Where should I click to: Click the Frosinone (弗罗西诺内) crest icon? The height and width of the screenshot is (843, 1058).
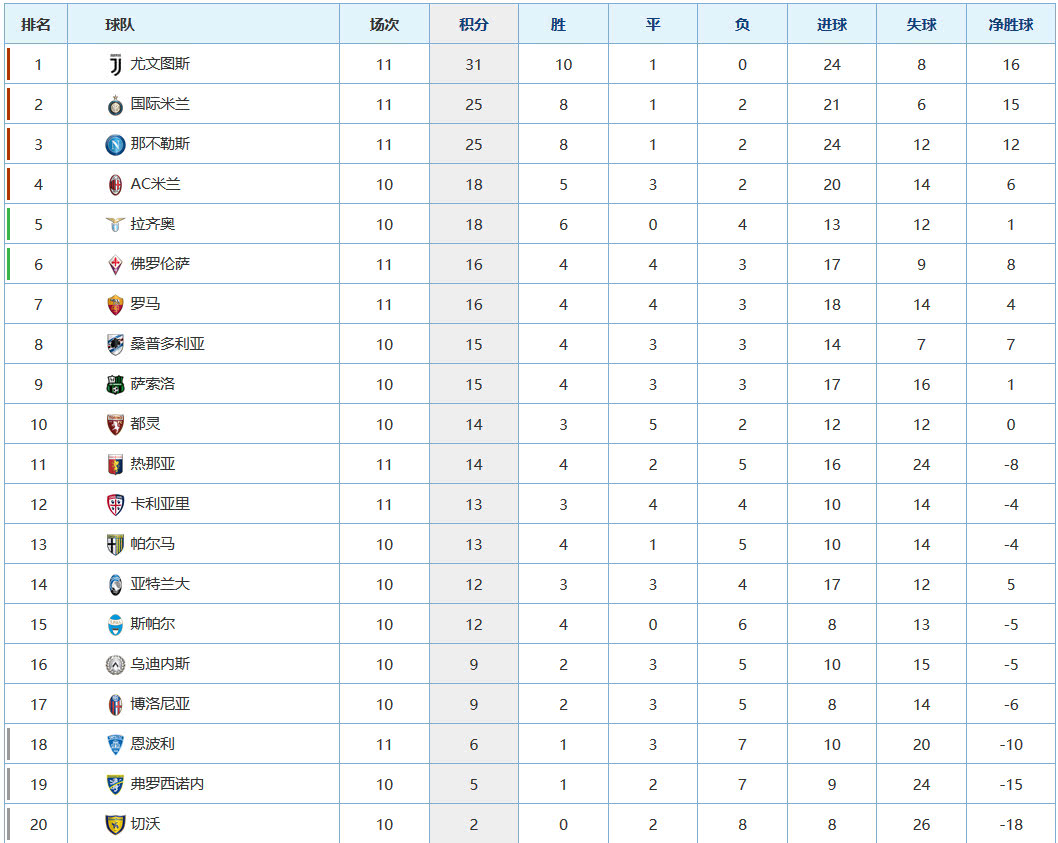(x=115, y=784)
